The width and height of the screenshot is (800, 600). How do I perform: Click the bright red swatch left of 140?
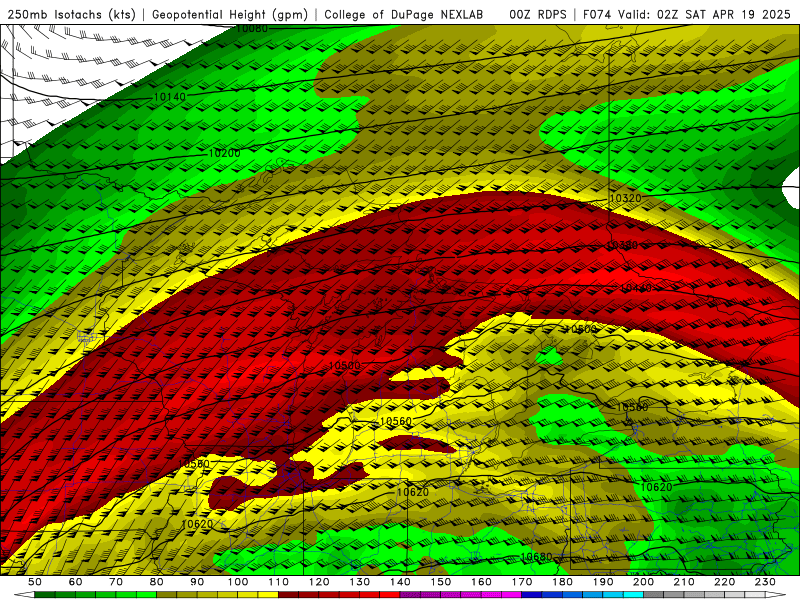pyautogui.click(x=390, y=595)
